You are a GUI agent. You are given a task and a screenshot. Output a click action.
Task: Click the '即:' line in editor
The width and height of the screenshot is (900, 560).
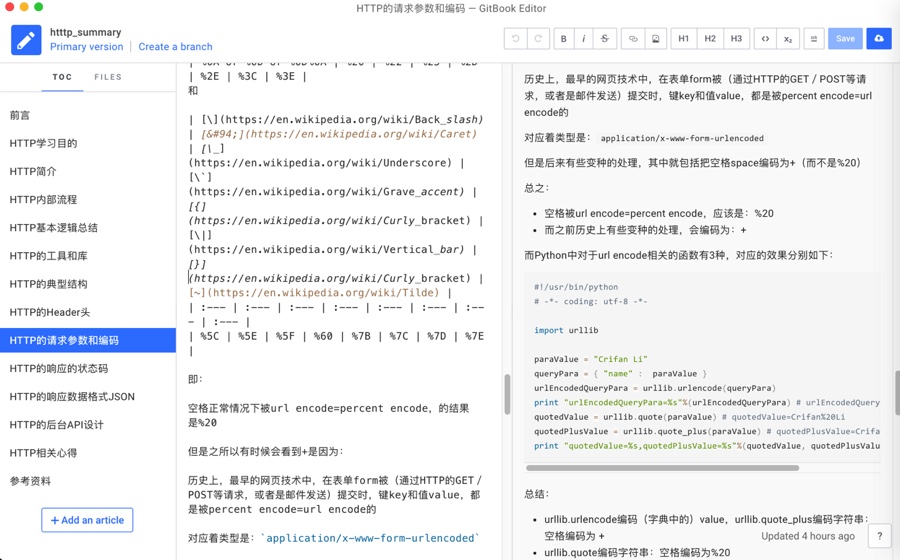pos(195,379)
